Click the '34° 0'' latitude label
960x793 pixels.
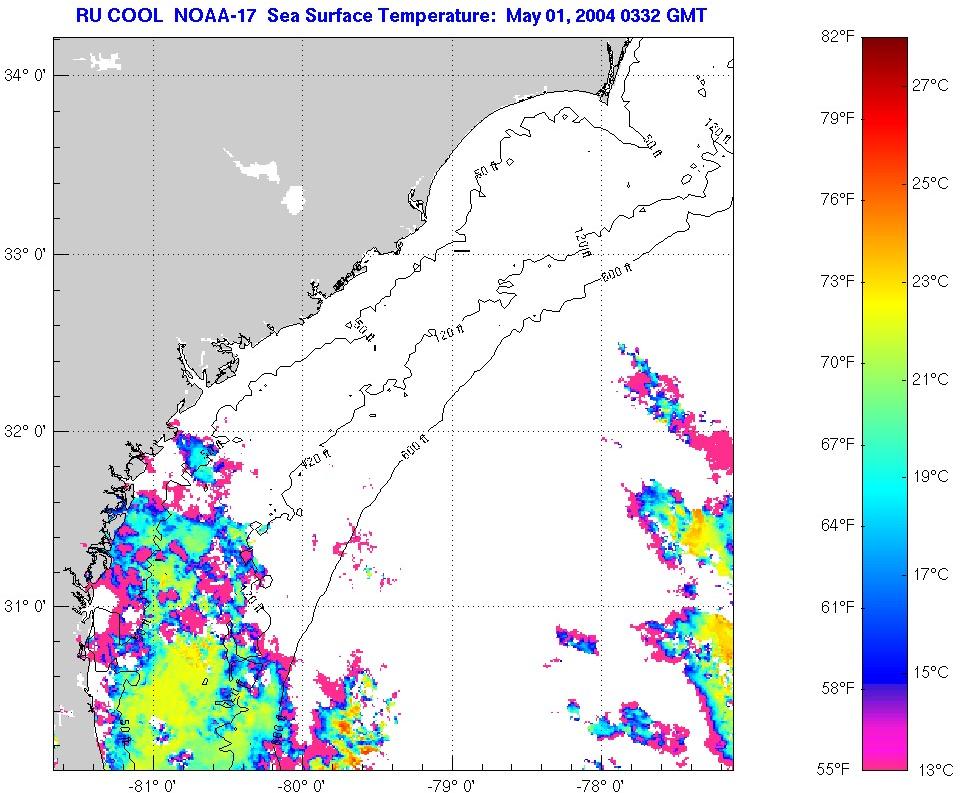point(26,76)
